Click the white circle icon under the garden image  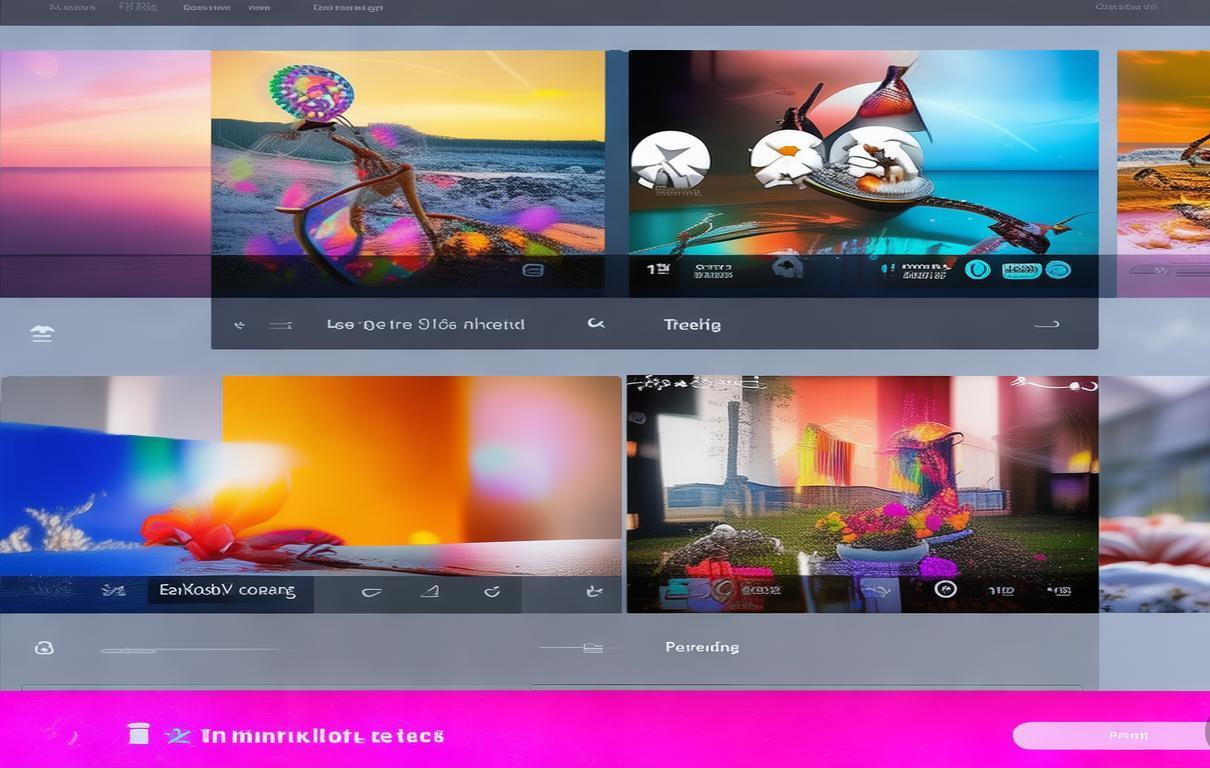point(945,589)
